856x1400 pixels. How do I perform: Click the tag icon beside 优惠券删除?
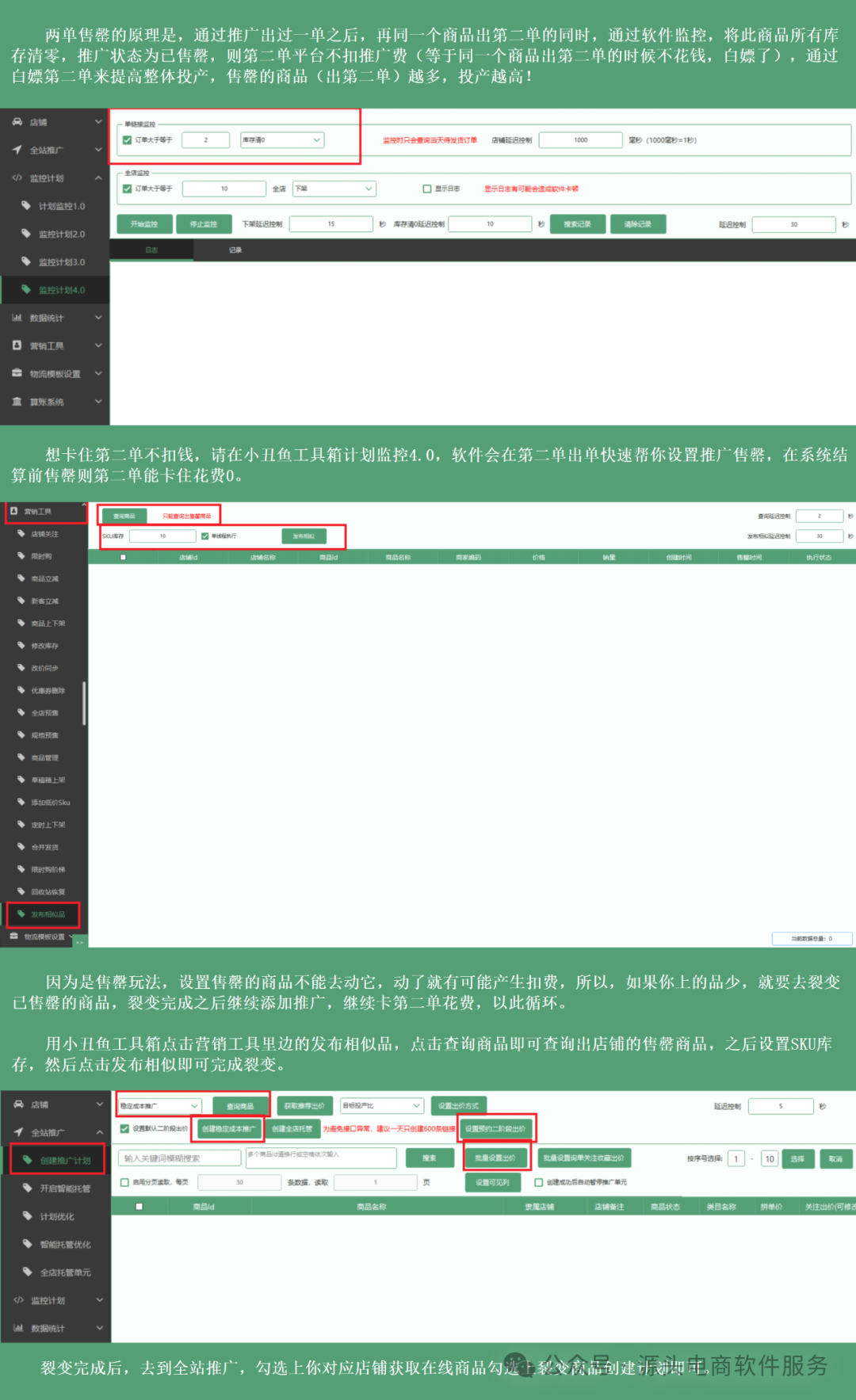21,690
